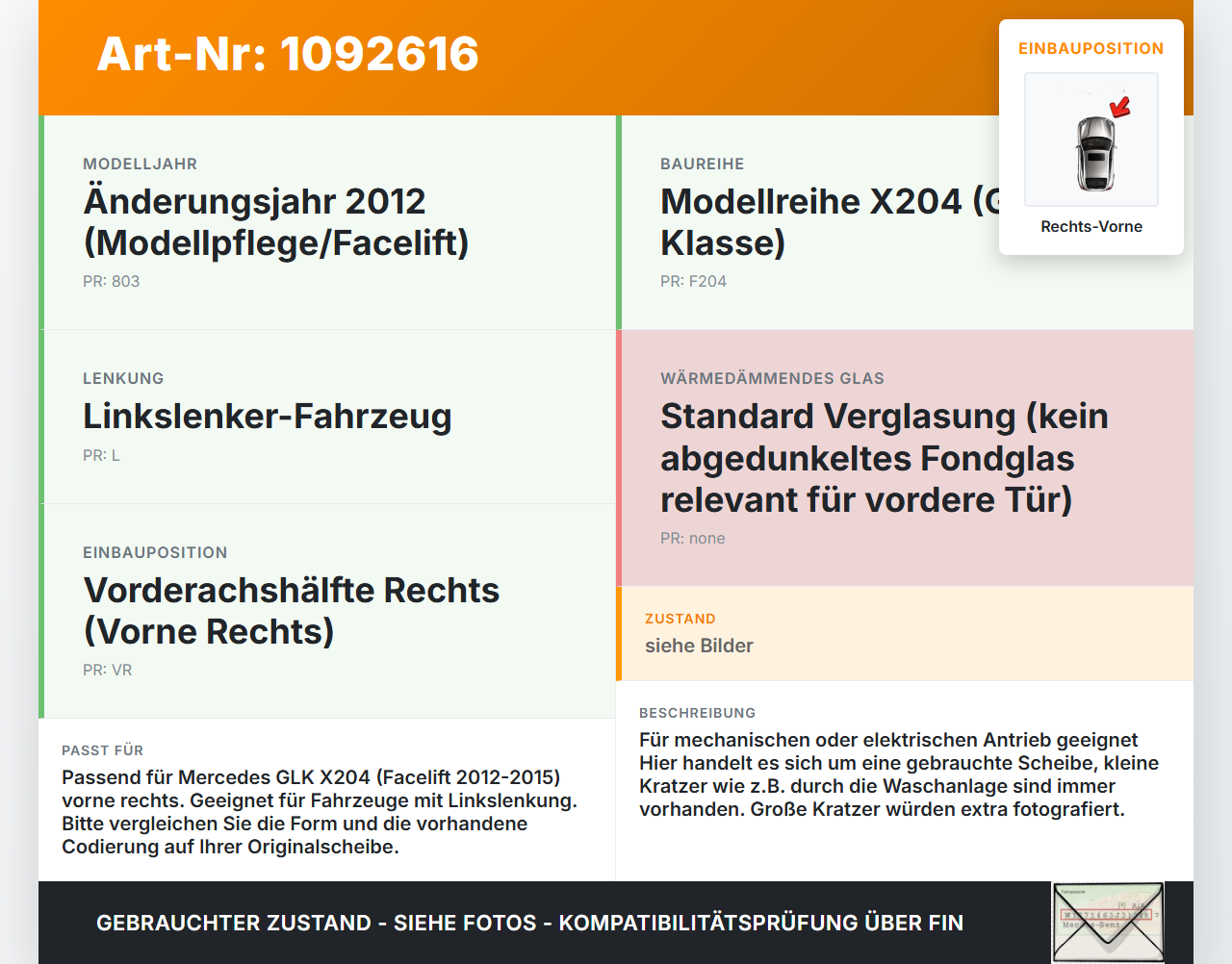1232x964 pixels.
Task: Click the EINBAUPOSITION card title
Action: 1091,48
